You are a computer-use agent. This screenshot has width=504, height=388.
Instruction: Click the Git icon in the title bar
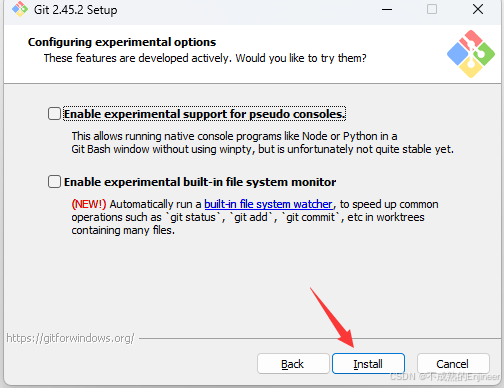(x=20, y=9)
